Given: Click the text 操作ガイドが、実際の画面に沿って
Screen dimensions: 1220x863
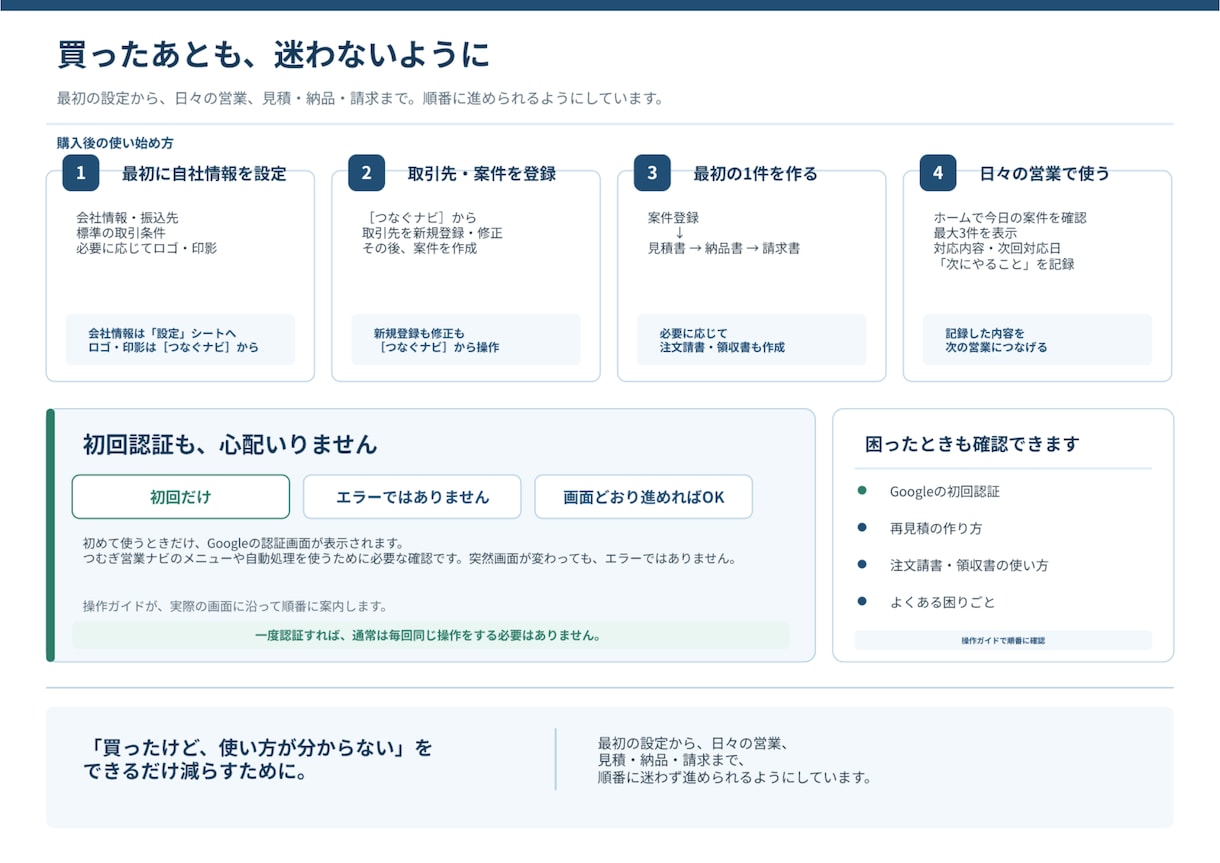Looking at the screenshot, I should click(235, 606).
